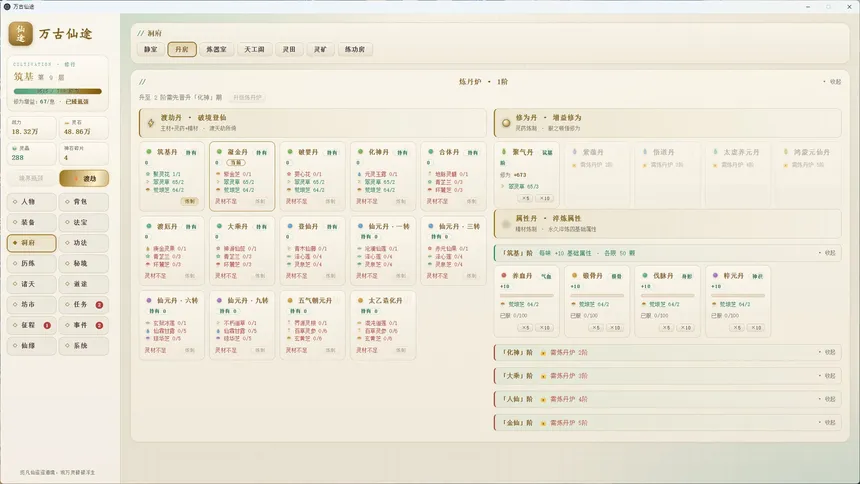Screen dimensions: 860x484
Task: Click the 锻骨丹 consumption progress bar
Action: pyautogui.click(x=597, y=296)
